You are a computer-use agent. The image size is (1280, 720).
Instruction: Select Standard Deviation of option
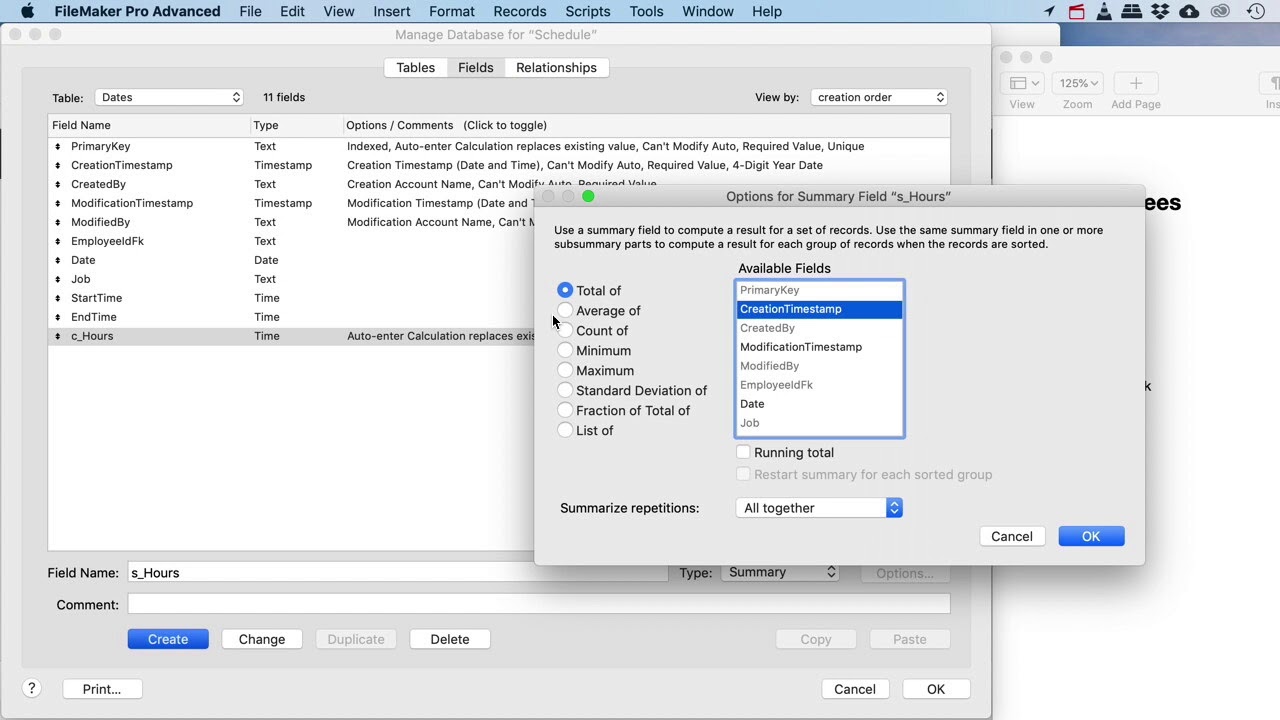point(565,390)
